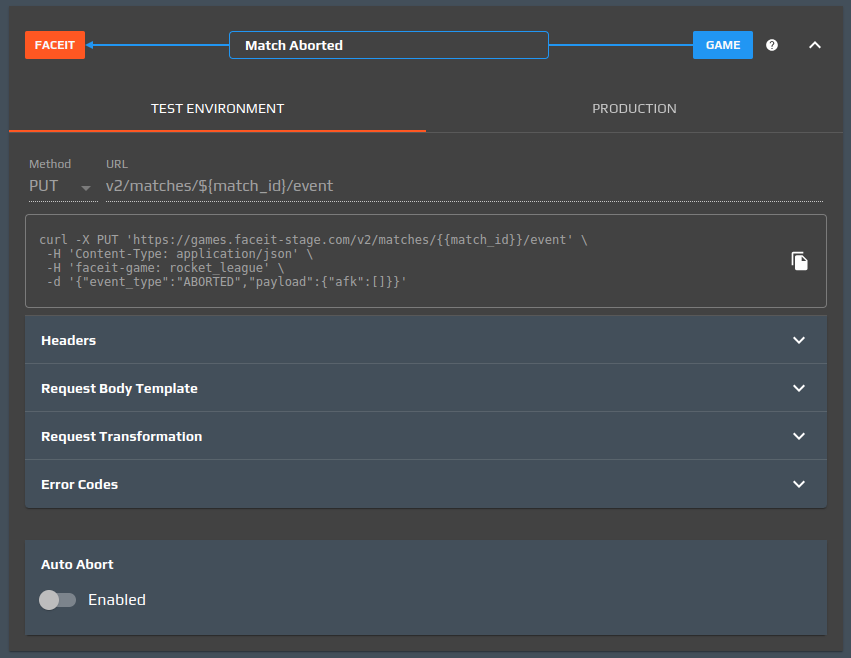Screen dimensions: 851x658
Task: Collapse the Match Aborted panel with top chevron
Action: 814,45
